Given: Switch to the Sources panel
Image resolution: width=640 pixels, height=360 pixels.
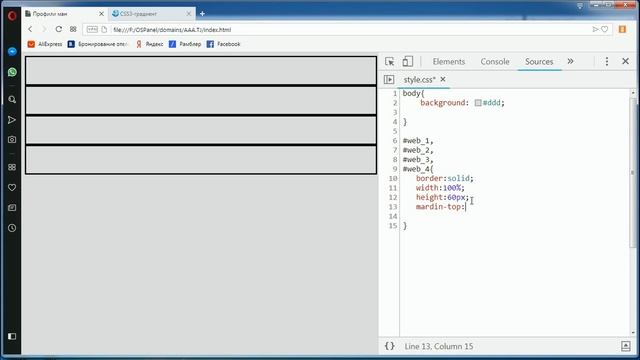Looking at the screenshot, I should 539,62.
